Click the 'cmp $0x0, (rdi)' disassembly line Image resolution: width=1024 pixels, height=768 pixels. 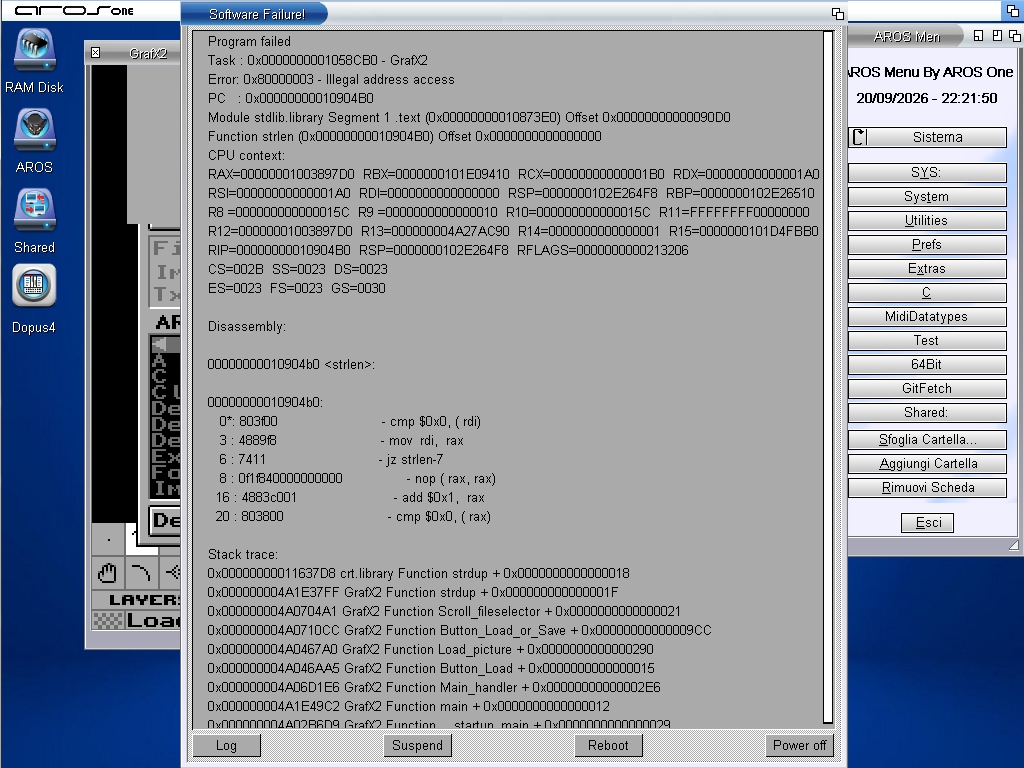tap(350, 421)
